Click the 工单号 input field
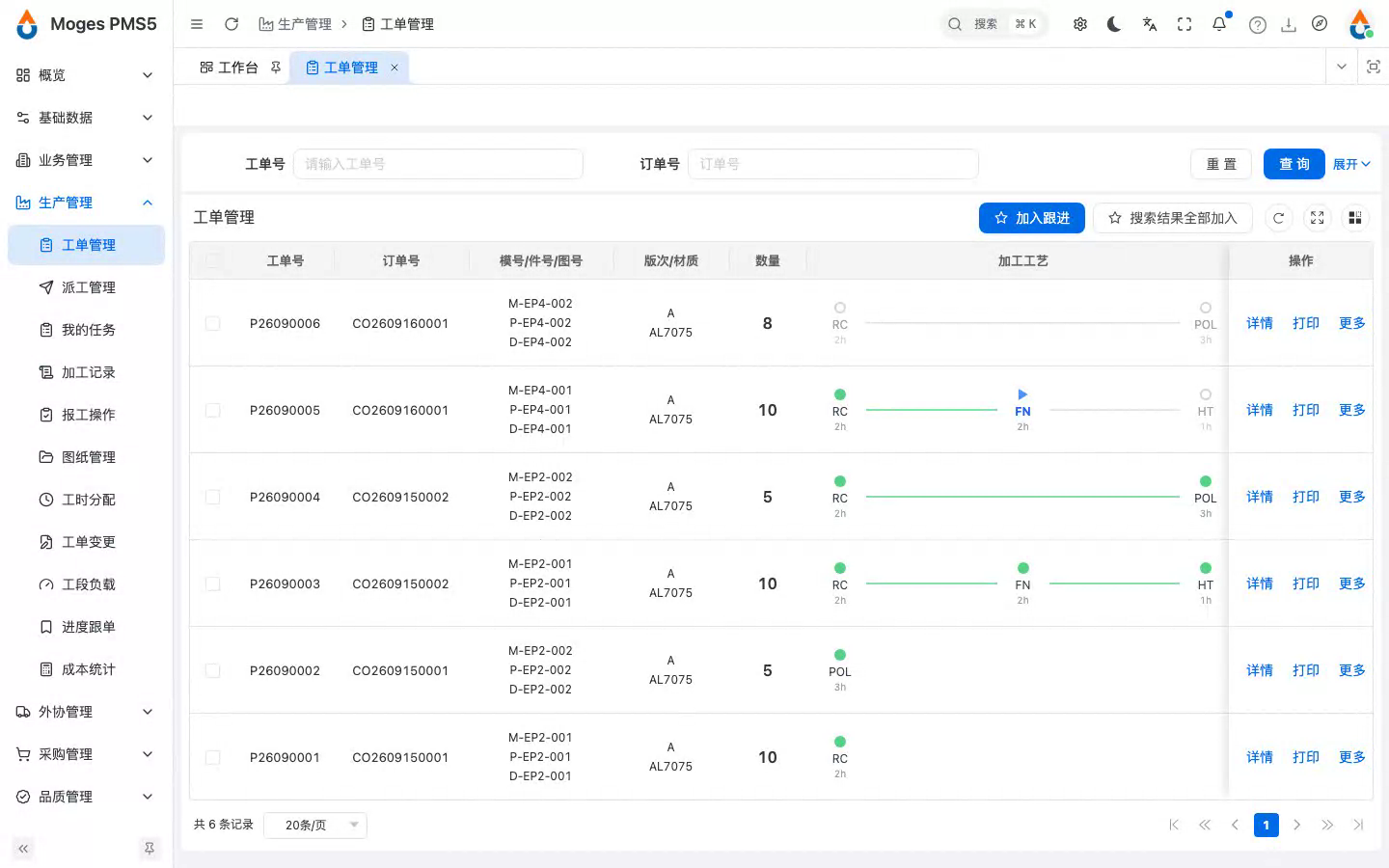 (x=438, y=164)
